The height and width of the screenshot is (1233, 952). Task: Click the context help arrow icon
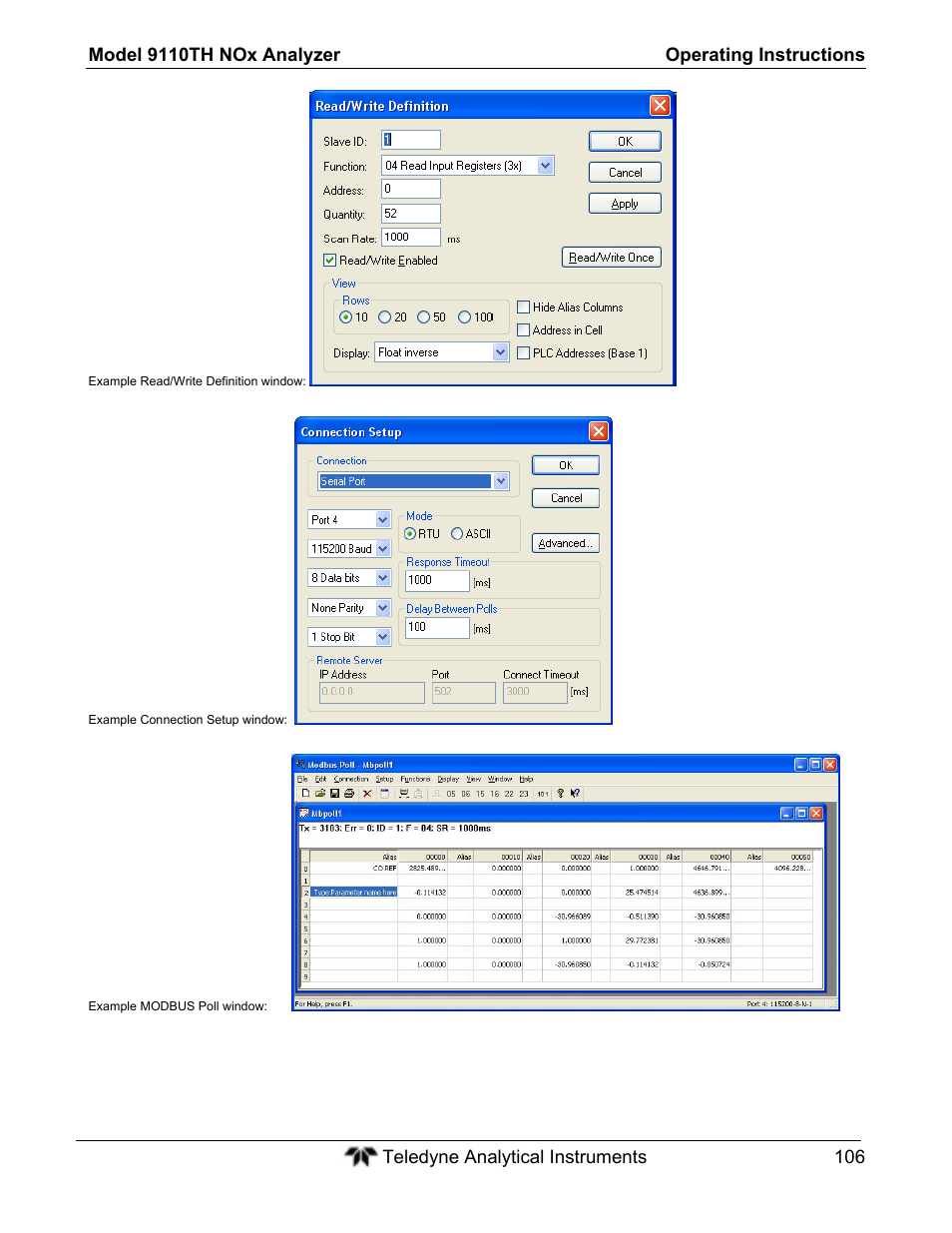[576, 794]
